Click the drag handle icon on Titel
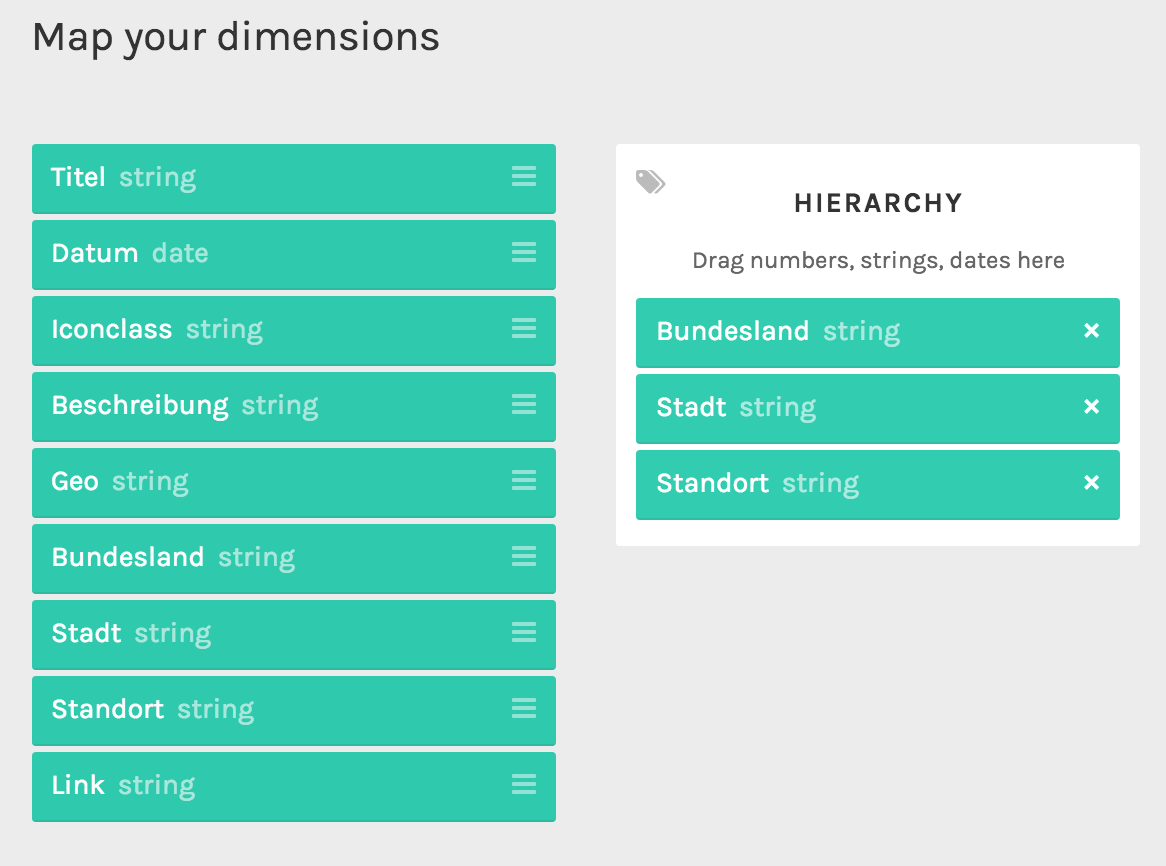 point(524,176)
